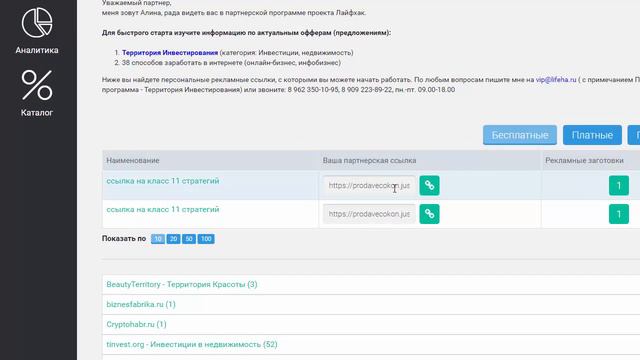The width and height of the screenshot is (640, 360).
Task: Show 20 items per page
Action: tap(173, 239)
